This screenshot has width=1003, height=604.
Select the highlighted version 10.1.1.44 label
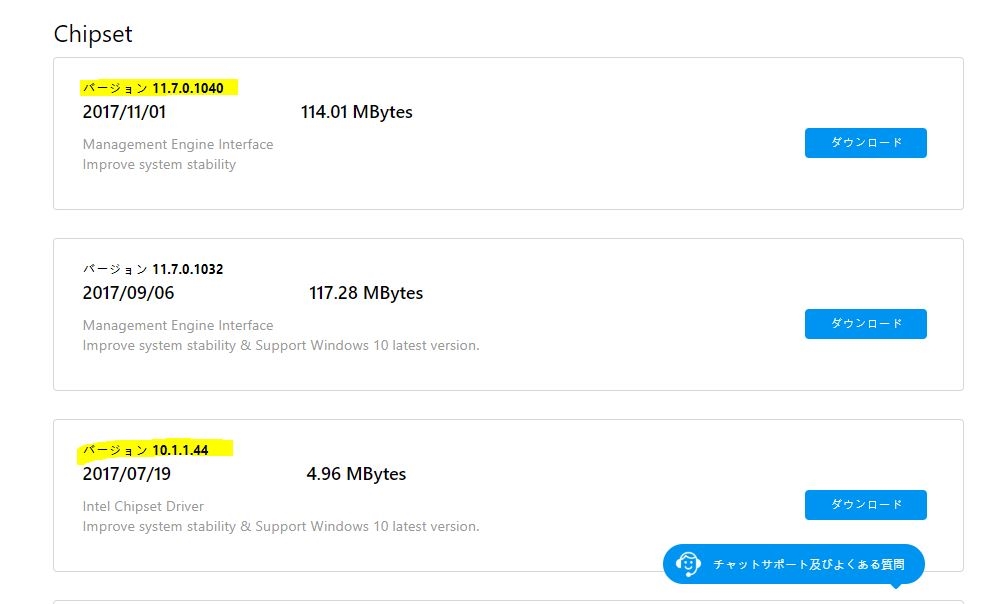click(146, 450)
